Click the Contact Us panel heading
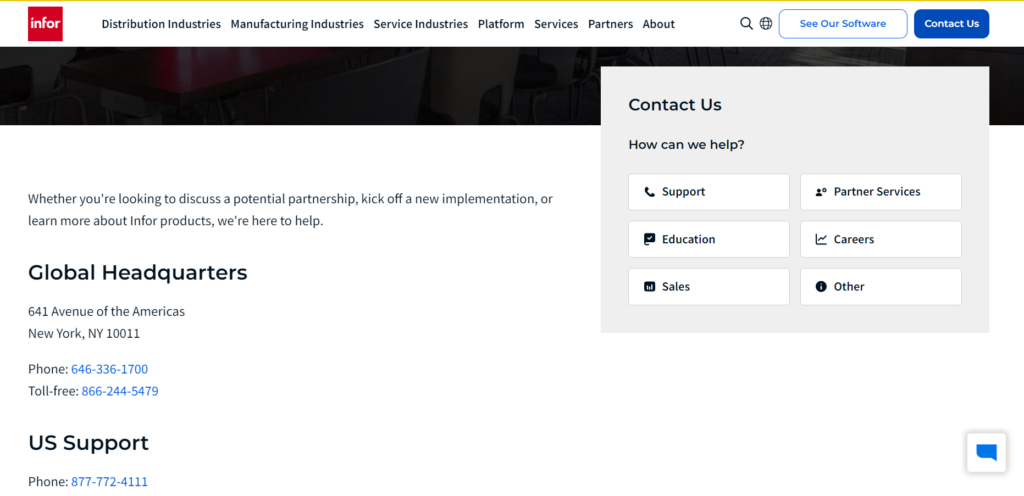This screenshot has height=496, width=1024. click(675, 105)
